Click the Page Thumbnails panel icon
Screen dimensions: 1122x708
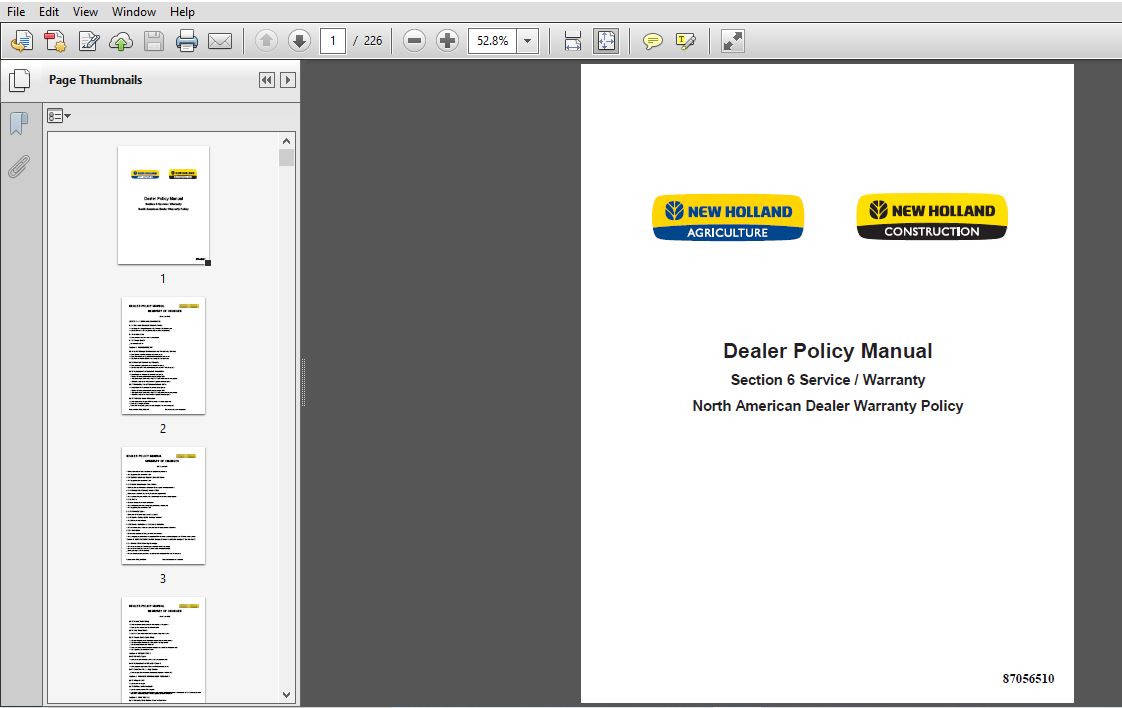tap(19, 80)
